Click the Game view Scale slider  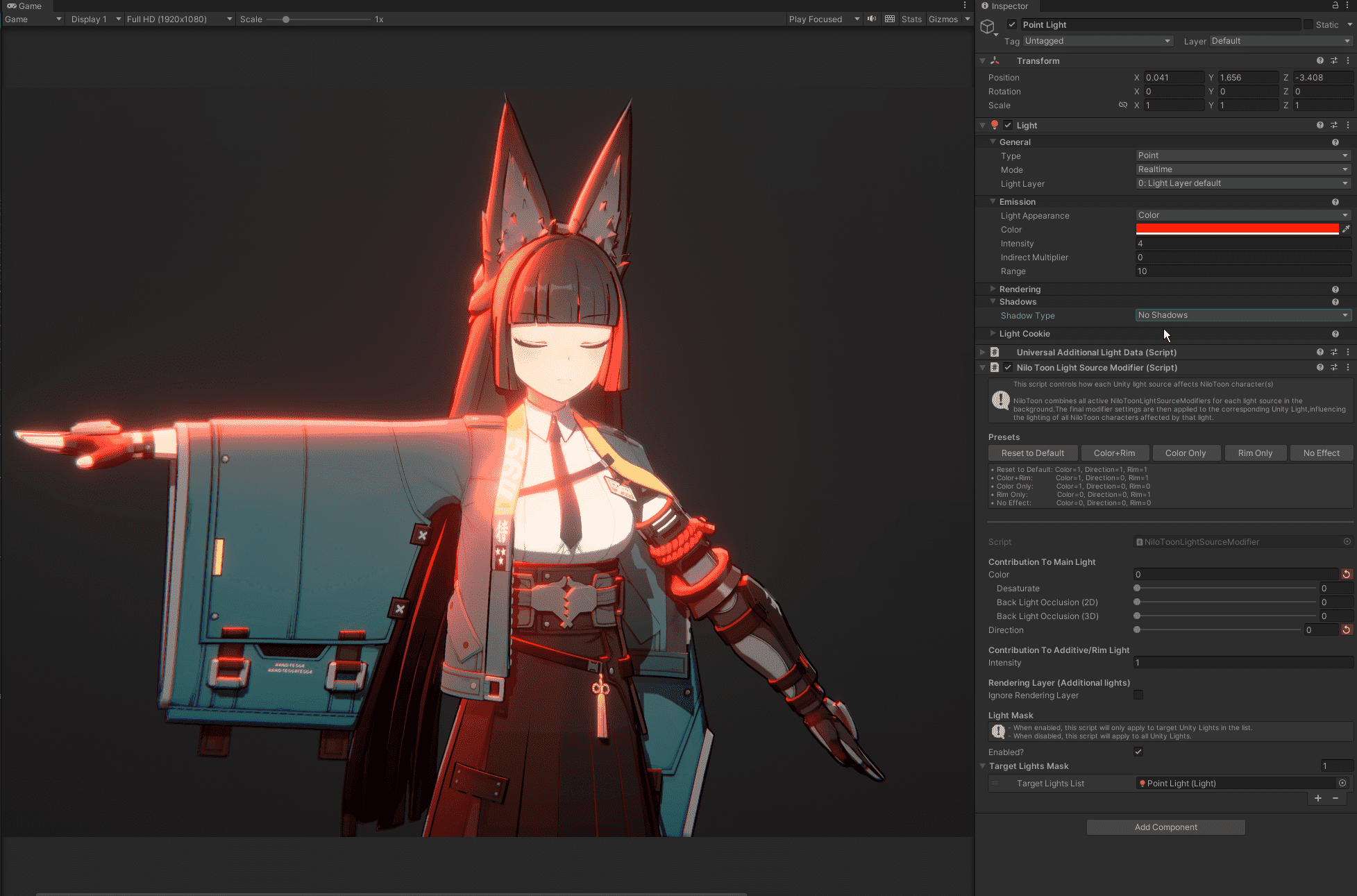[319, 19]
